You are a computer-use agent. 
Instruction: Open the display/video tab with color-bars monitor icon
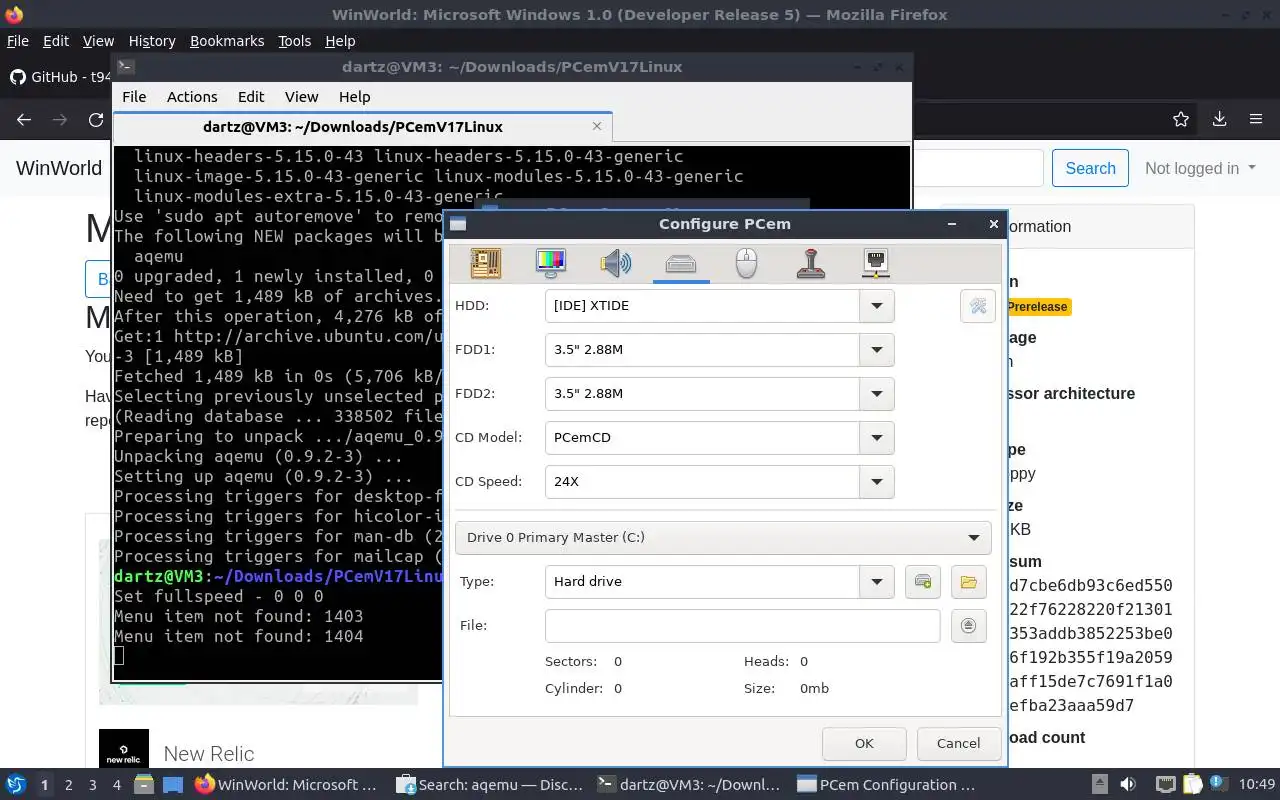[551, 263]
